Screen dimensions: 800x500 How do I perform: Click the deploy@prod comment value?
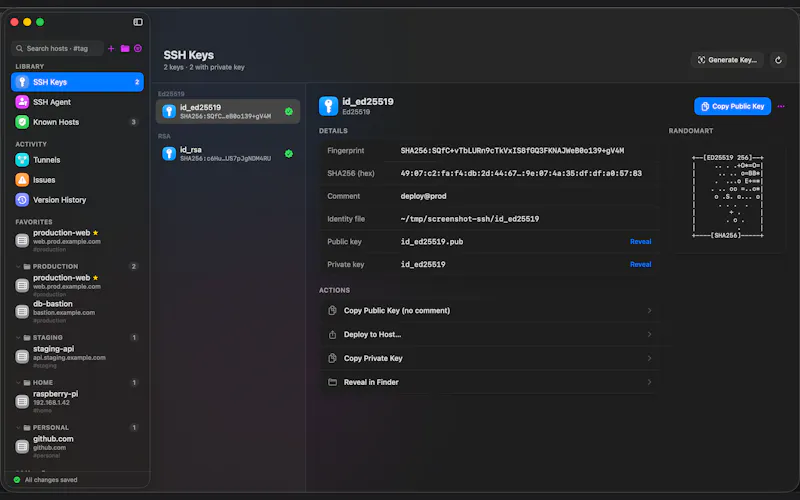(423, 196)
